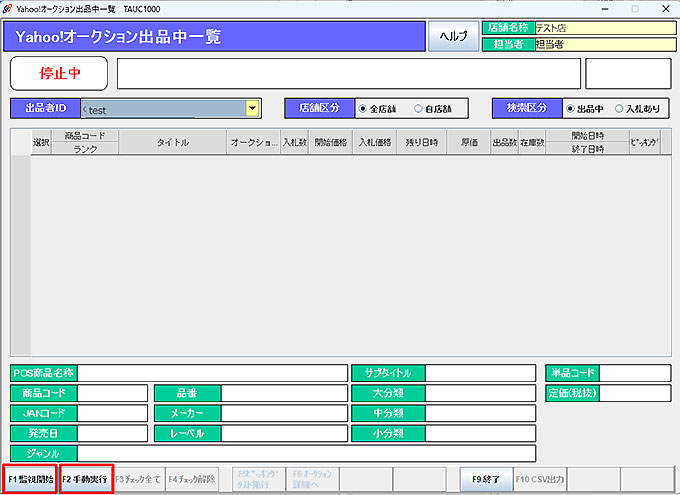Open the ヘルプ help button
The image size is (680, 495).
[453, 37]
